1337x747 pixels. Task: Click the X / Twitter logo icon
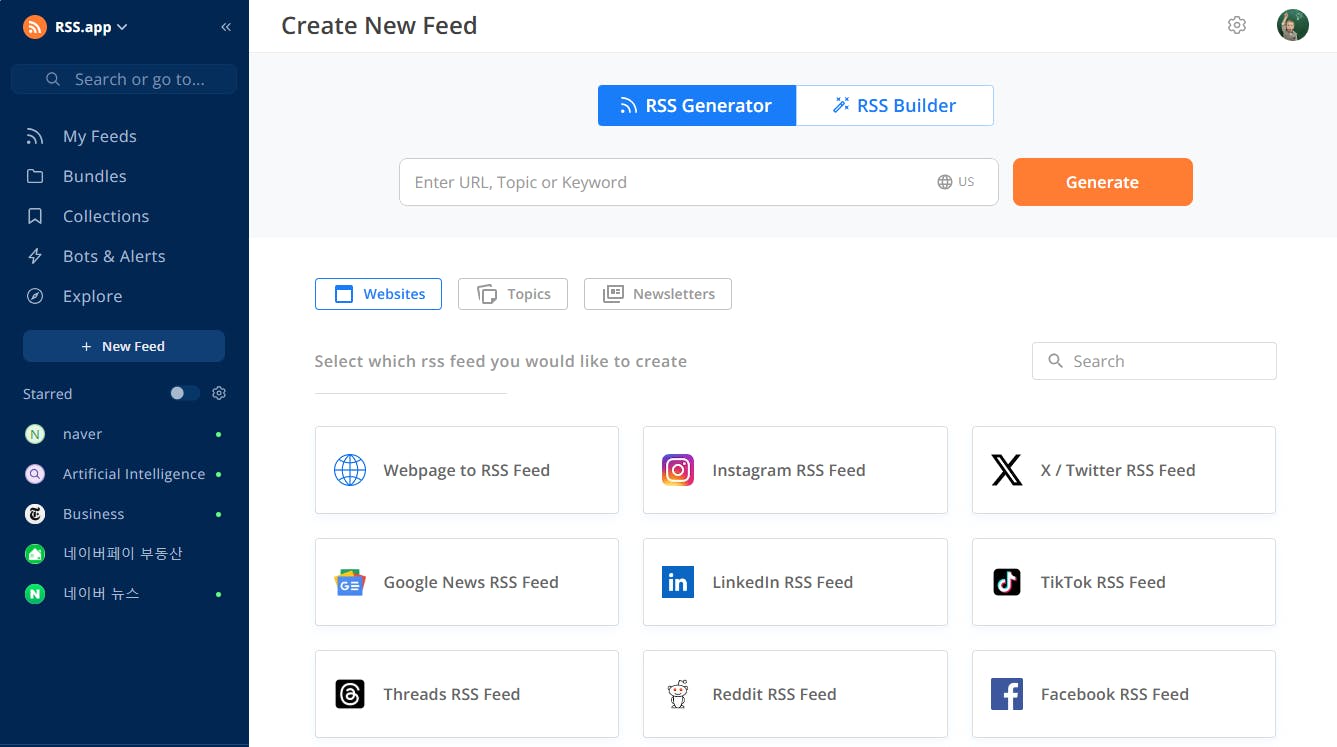(x=1006, y=470)
